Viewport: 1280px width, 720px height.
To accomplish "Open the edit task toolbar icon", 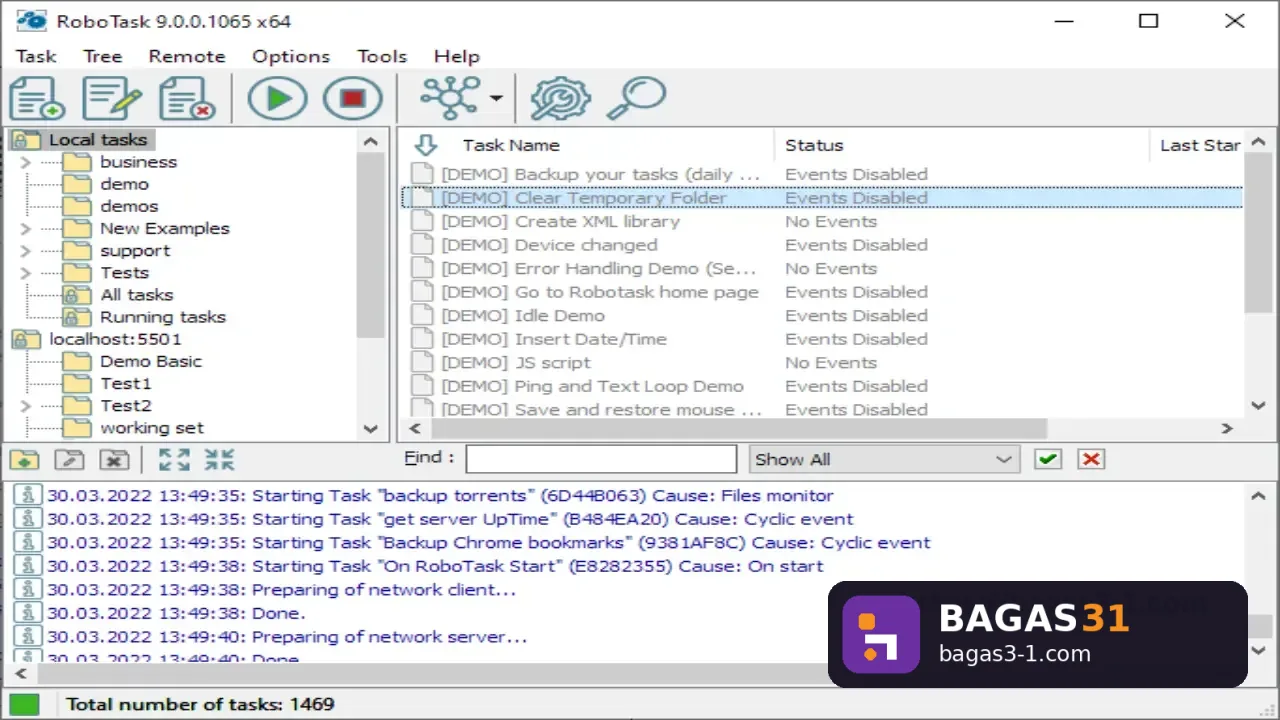I will coord(112,98).
